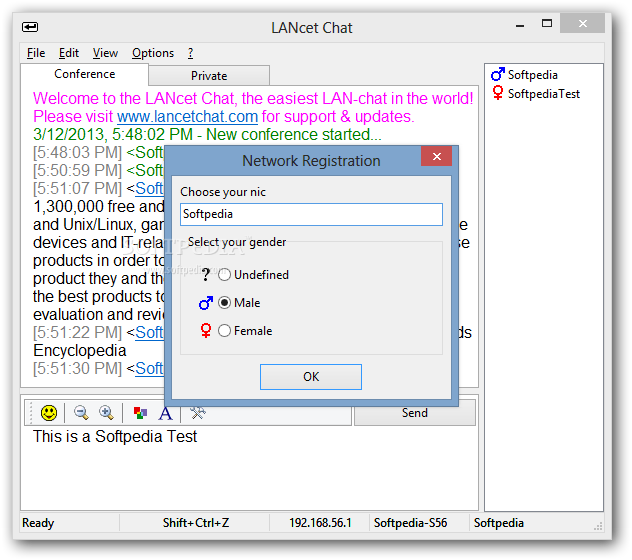Maximize the LANcet Chat window

(x=547, y=23)
